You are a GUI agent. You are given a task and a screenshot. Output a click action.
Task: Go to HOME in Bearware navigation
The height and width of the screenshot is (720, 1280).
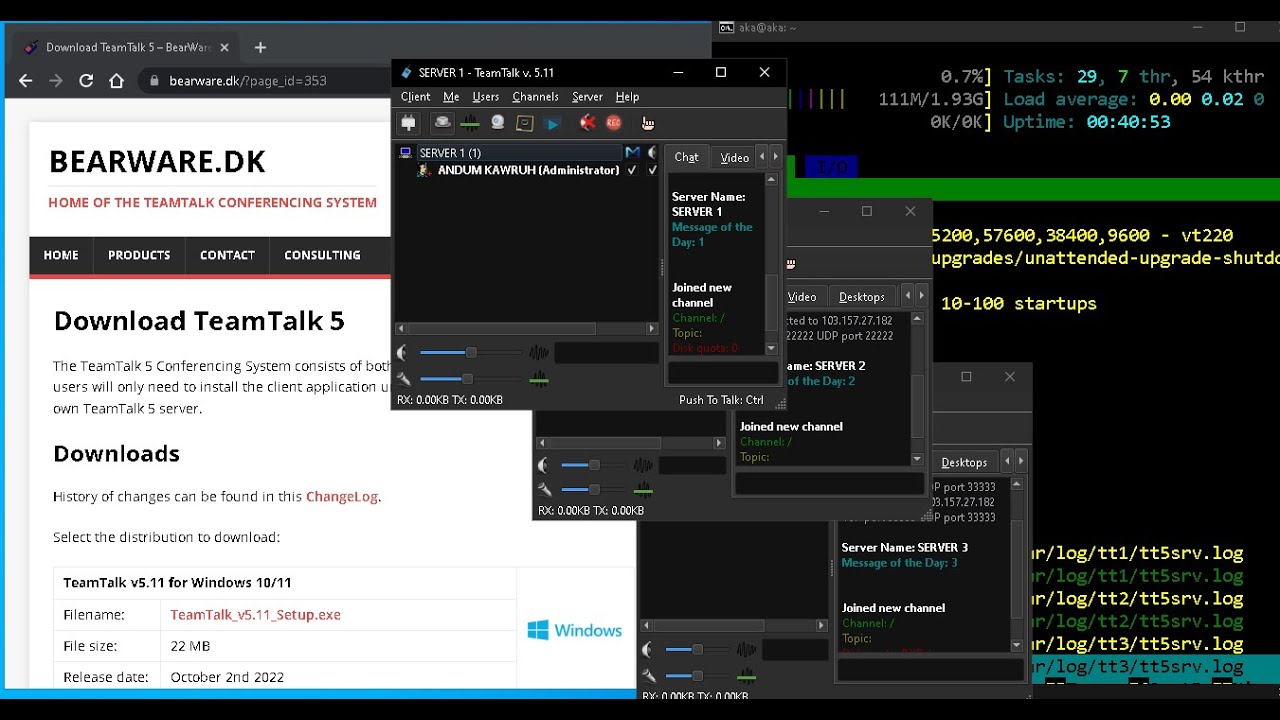[x=61, y=255]
